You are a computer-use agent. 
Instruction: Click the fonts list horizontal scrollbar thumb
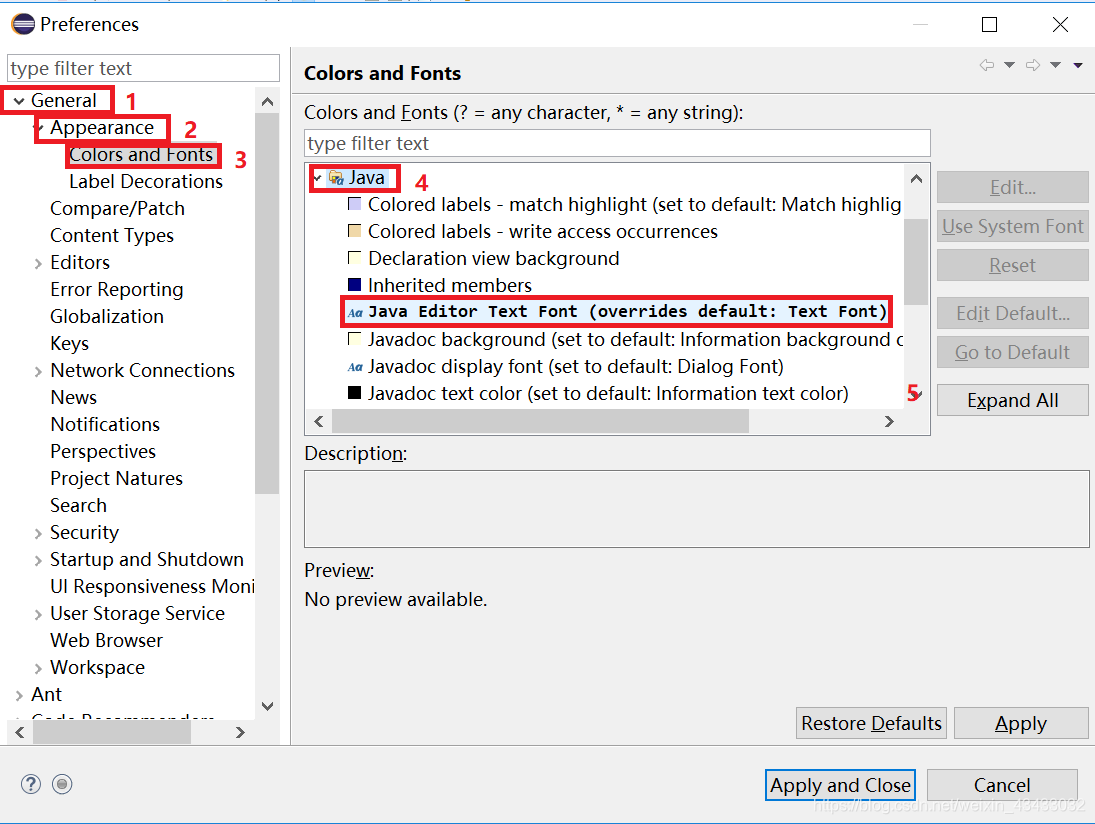[x=541, y=421]
